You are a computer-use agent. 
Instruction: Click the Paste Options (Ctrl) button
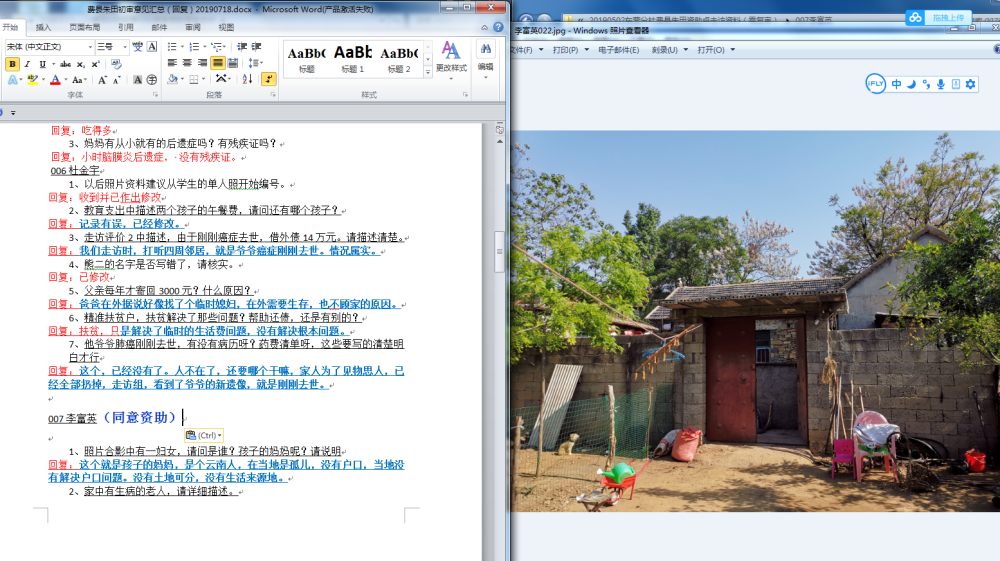tap(203, 435)
